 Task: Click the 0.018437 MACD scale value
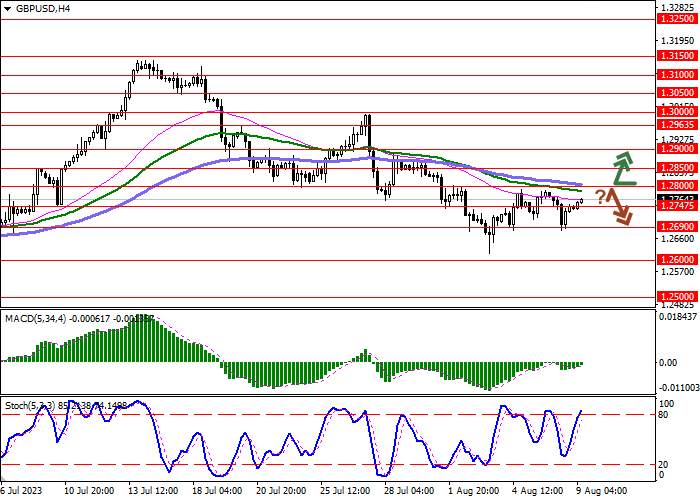coord(678,317)
